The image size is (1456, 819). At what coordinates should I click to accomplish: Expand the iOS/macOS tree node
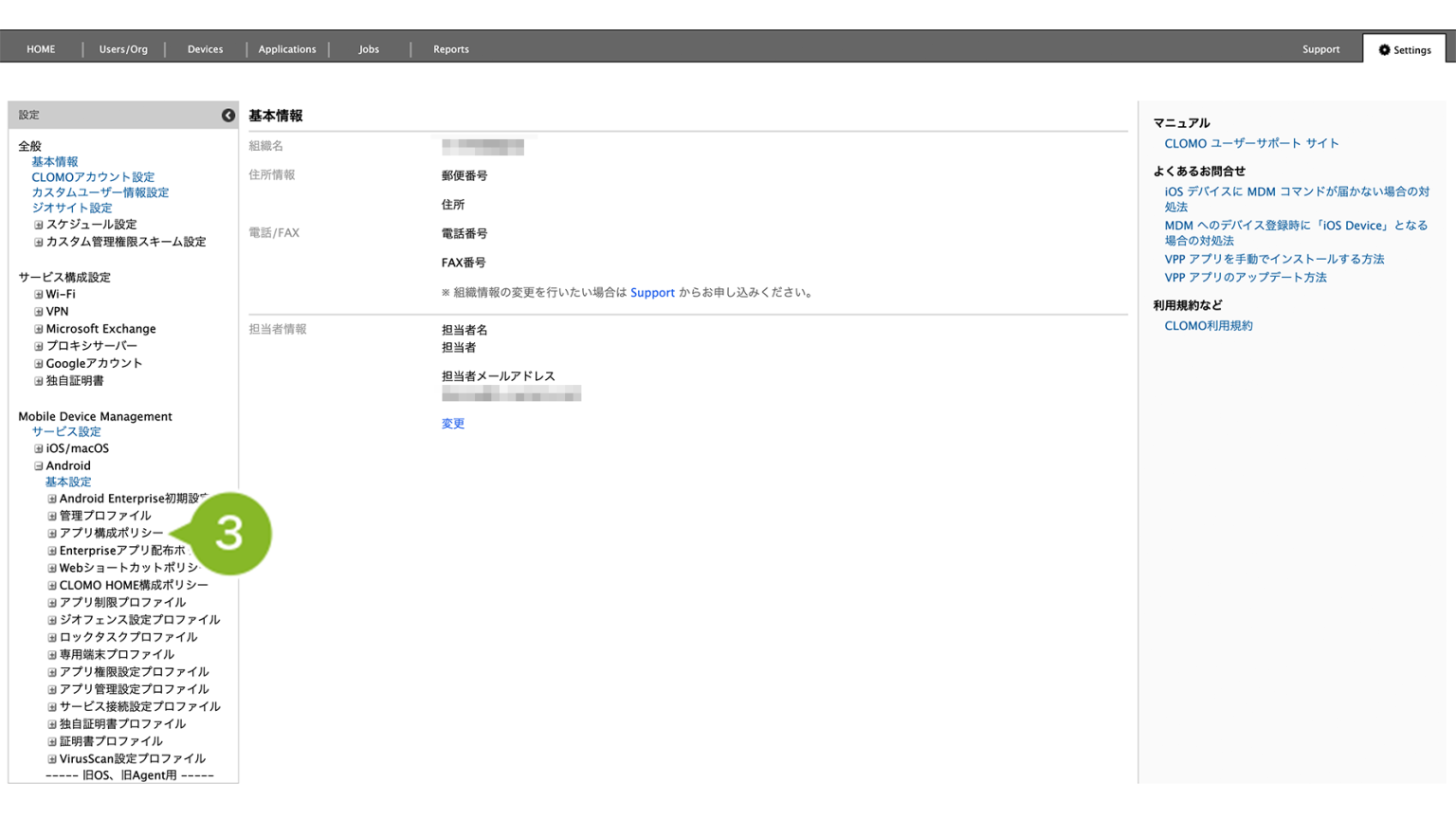point(39,449)
